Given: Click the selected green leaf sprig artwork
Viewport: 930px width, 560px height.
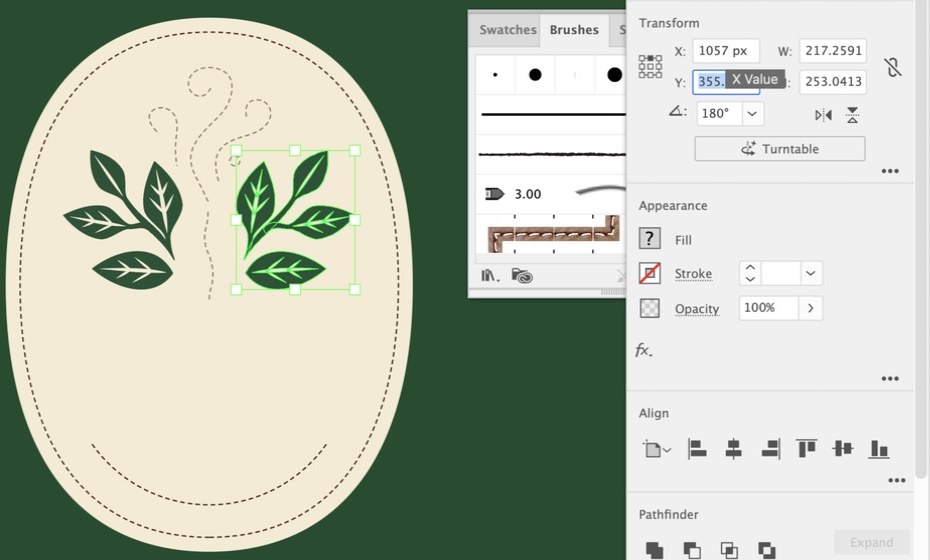Looking at the screenshot, I should point(295,220).
